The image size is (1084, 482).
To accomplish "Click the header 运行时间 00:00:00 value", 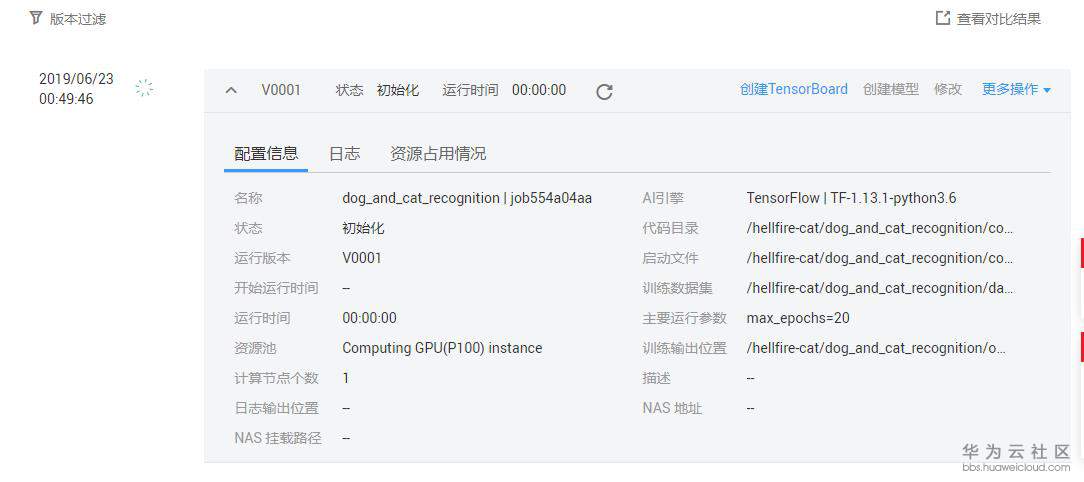I will 539,90.
